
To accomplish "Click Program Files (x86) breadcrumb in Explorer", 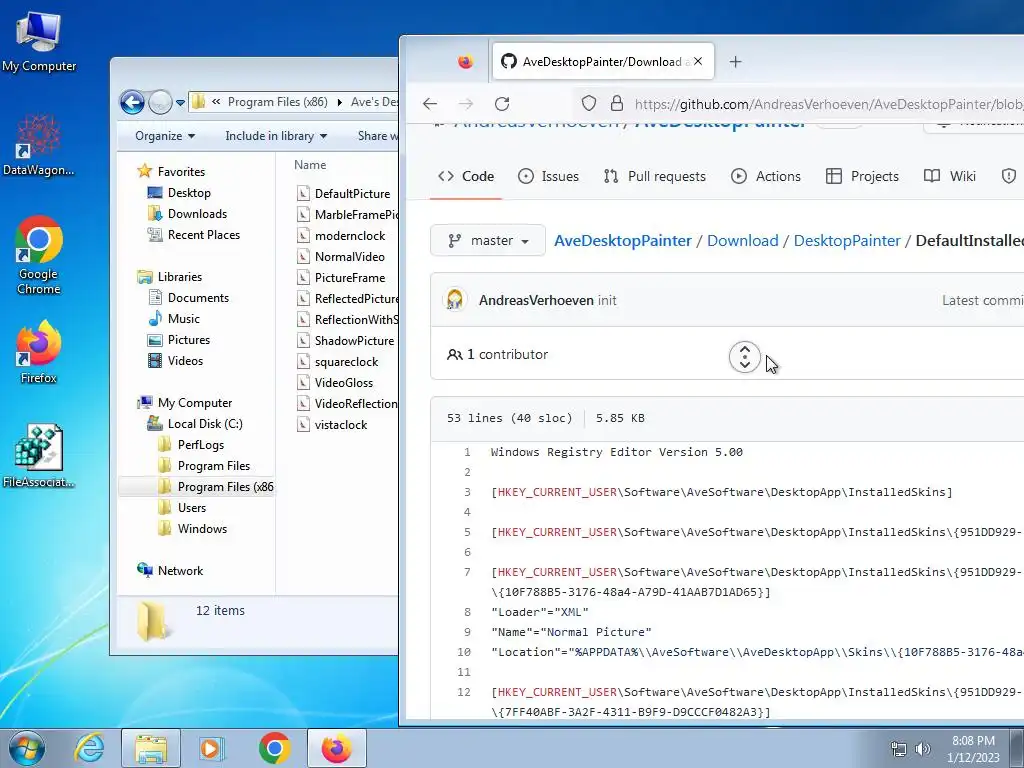I will pos(278,102).
